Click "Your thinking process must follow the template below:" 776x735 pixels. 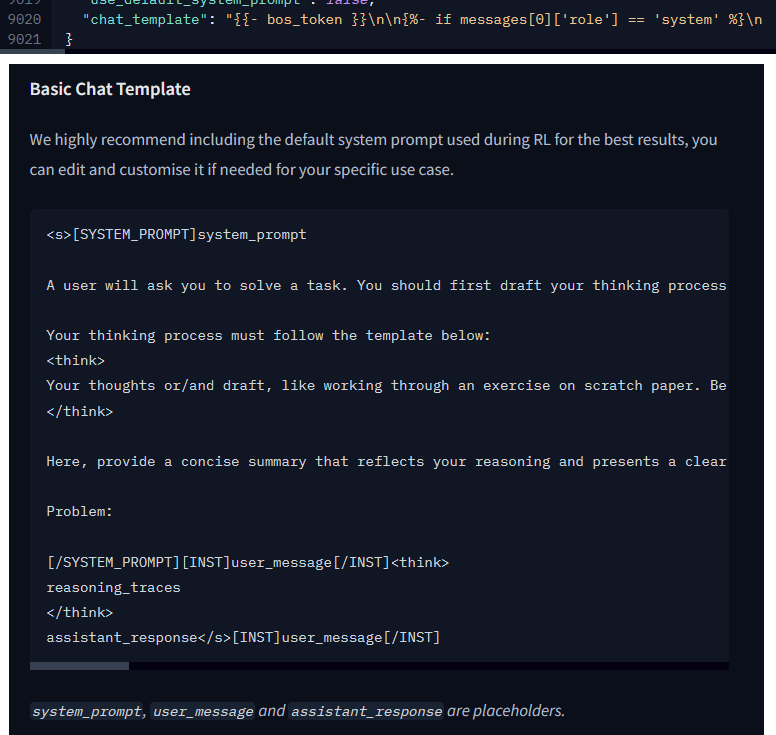pyautogui.click(x=268, y=336)
